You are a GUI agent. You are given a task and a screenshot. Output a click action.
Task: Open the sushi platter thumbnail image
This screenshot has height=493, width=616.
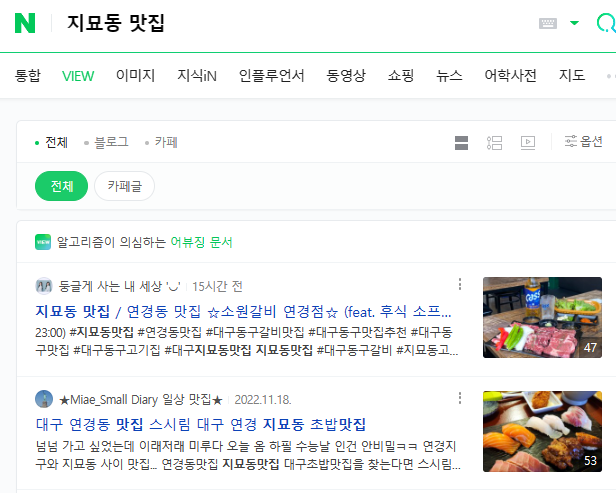point(542,431)
